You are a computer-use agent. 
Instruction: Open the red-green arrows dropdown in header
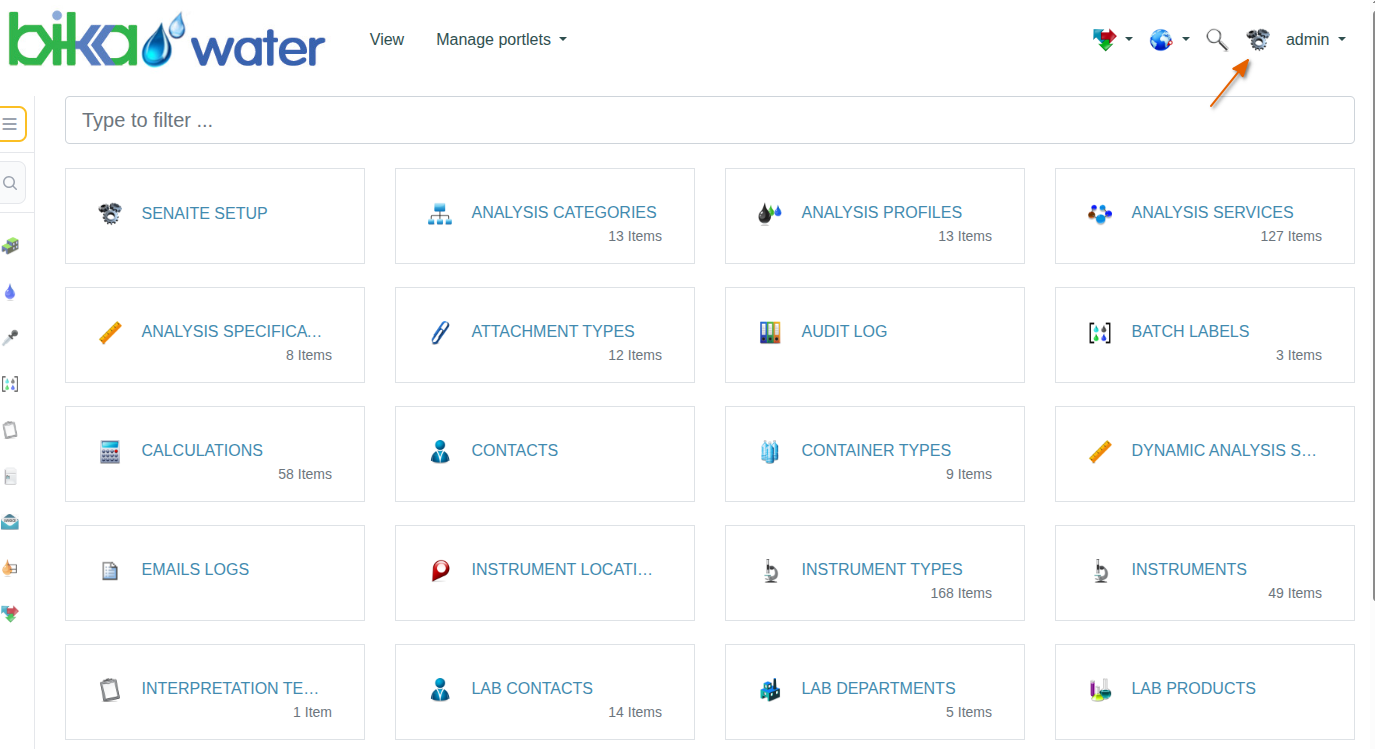(x=1111, y=40)
